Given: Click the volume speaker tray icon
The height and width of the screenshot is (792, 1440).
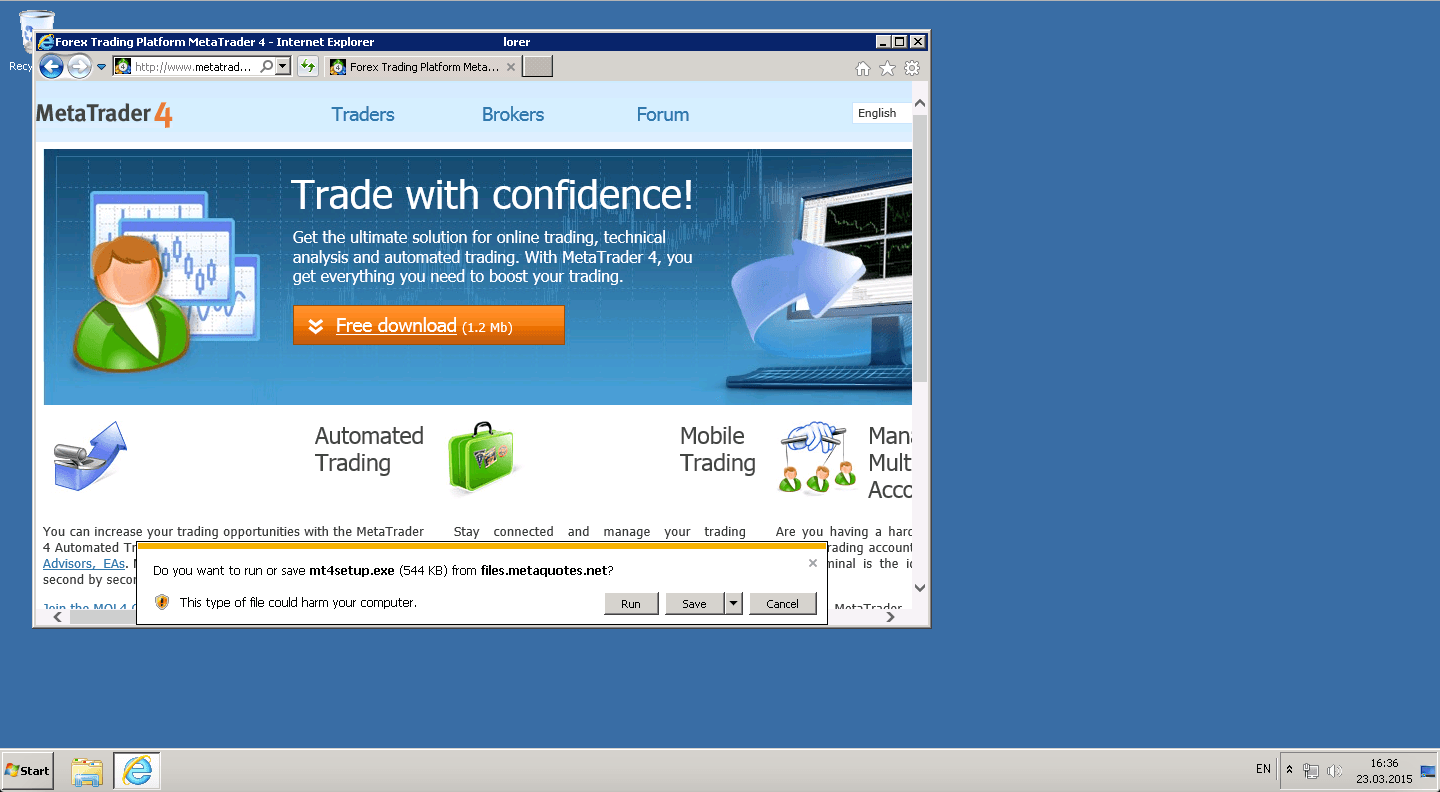Looking at the screenshot, I should tap(1335, 771).
